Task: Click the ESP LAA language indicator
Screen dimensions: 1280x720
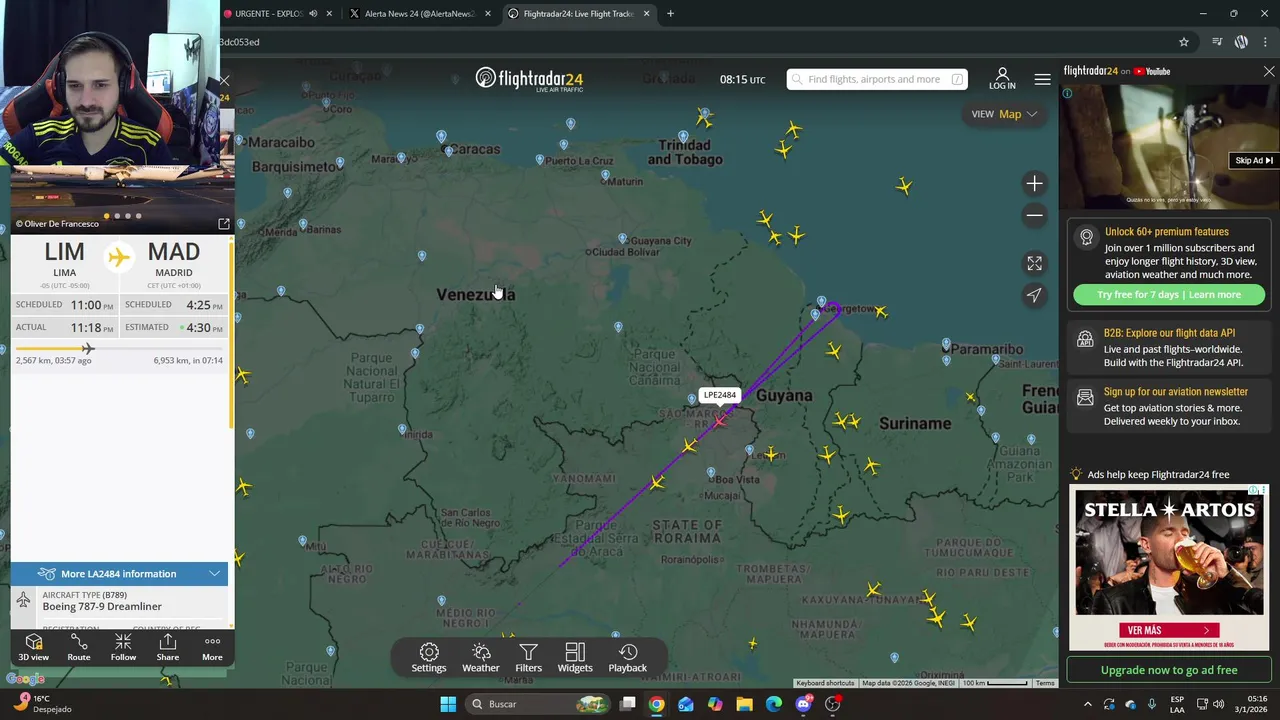Action: 1177,704
